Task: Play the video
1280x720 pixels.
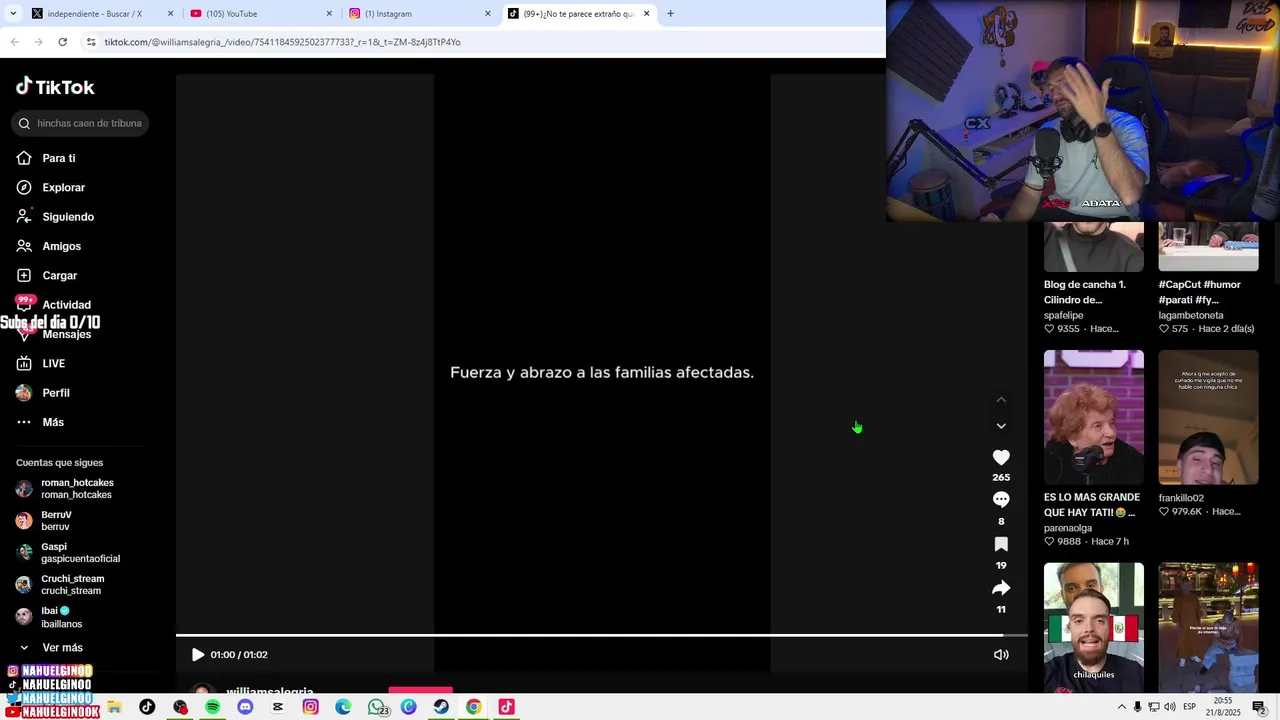Action: click(198, 655)
